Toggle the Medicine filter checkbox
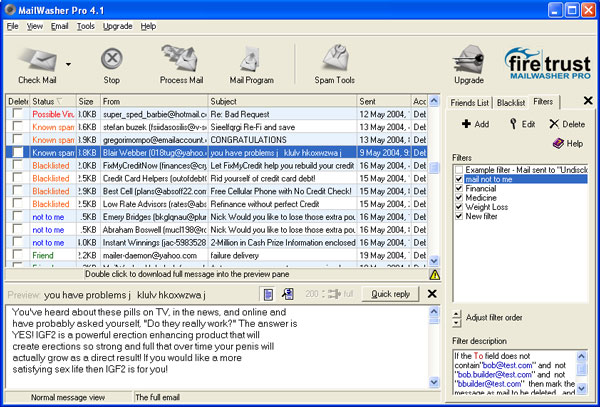 tap(459, 198)
